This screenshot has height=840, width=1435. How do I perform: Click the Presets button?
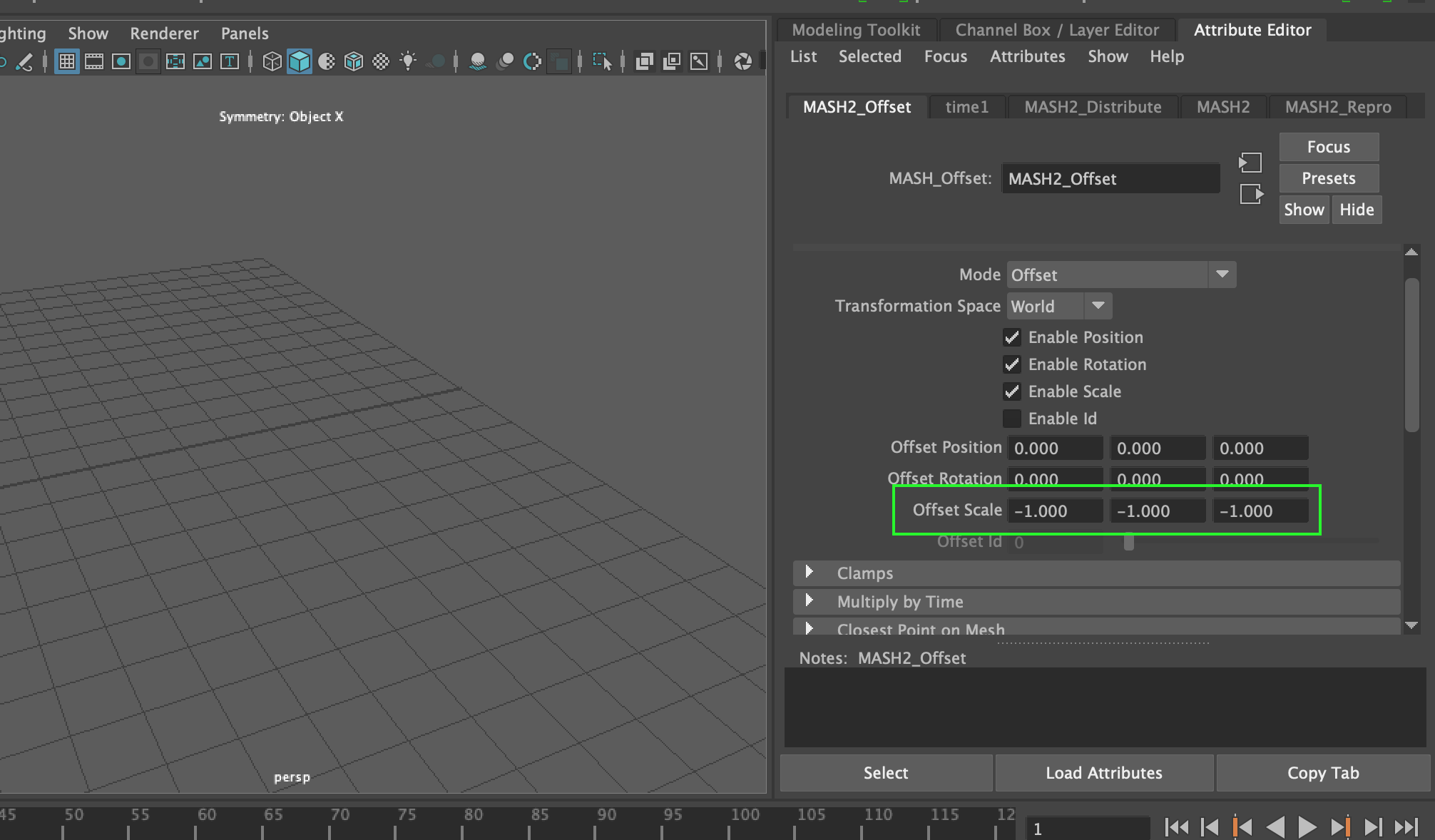point(1328,178)
